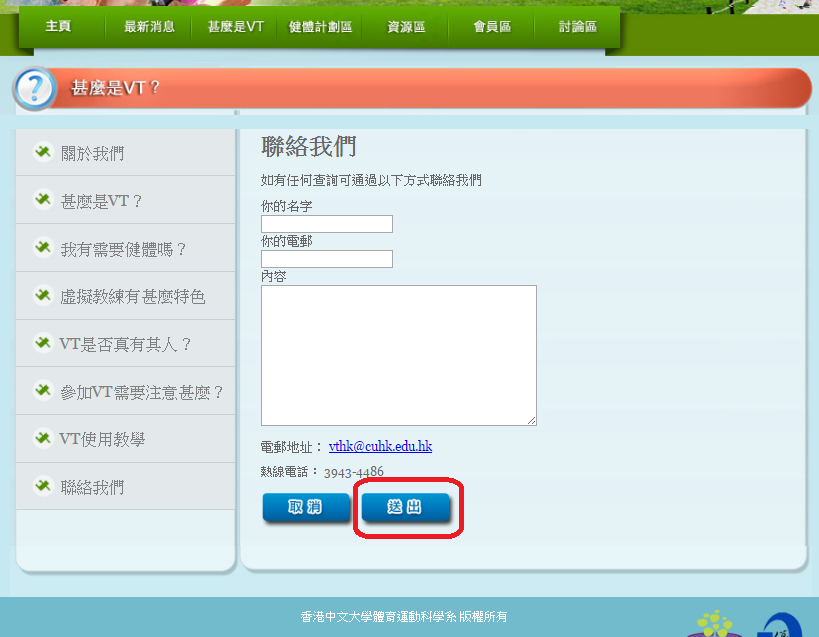Click the icon beside 虛擬教練有甚麼特色
819x637 pixels.
42,296
